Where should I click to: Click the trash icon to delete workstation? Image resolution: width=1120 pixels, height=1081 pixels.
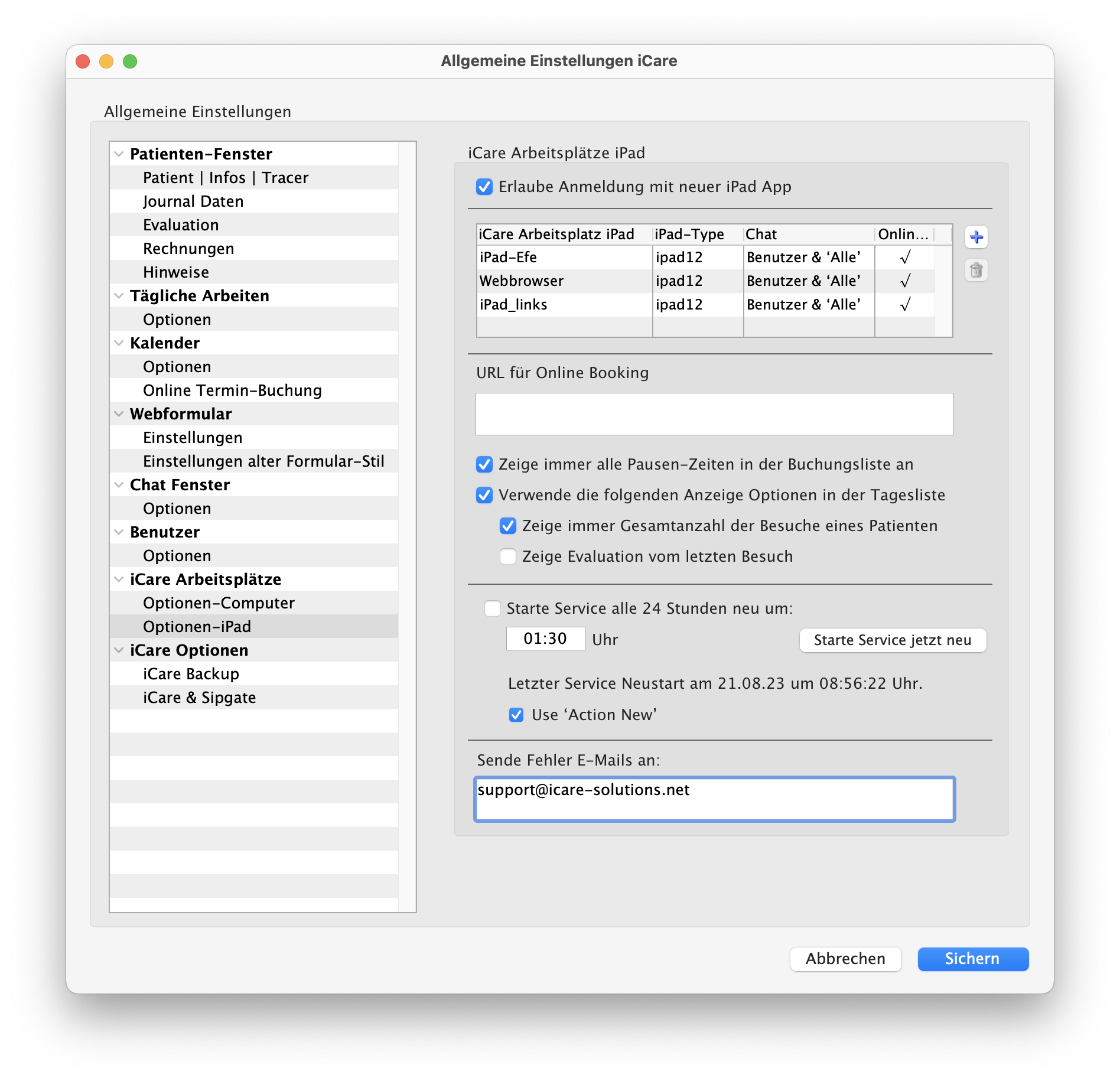point(976,271)
